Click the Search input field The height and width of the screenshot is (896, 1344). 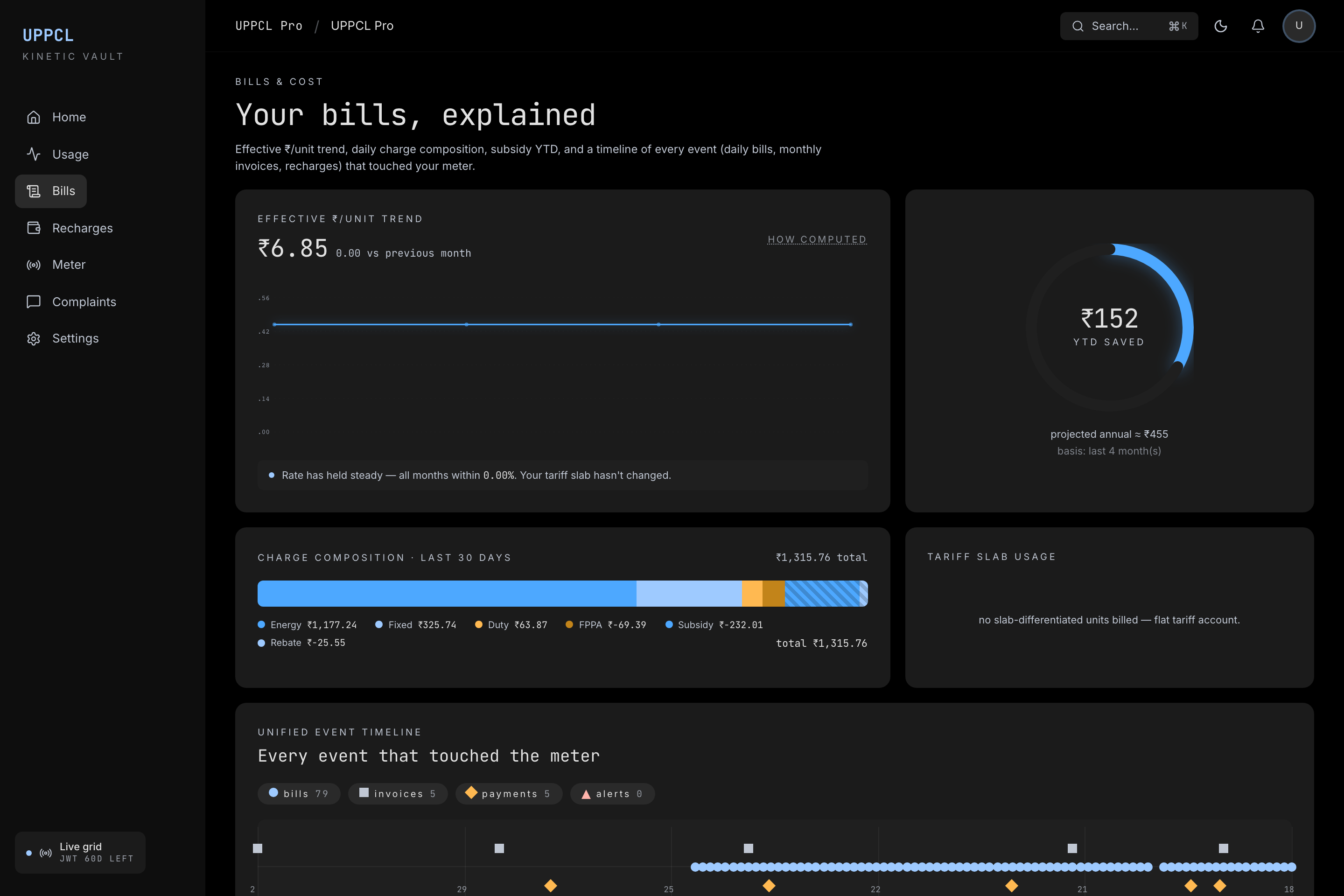point(1128,26)
